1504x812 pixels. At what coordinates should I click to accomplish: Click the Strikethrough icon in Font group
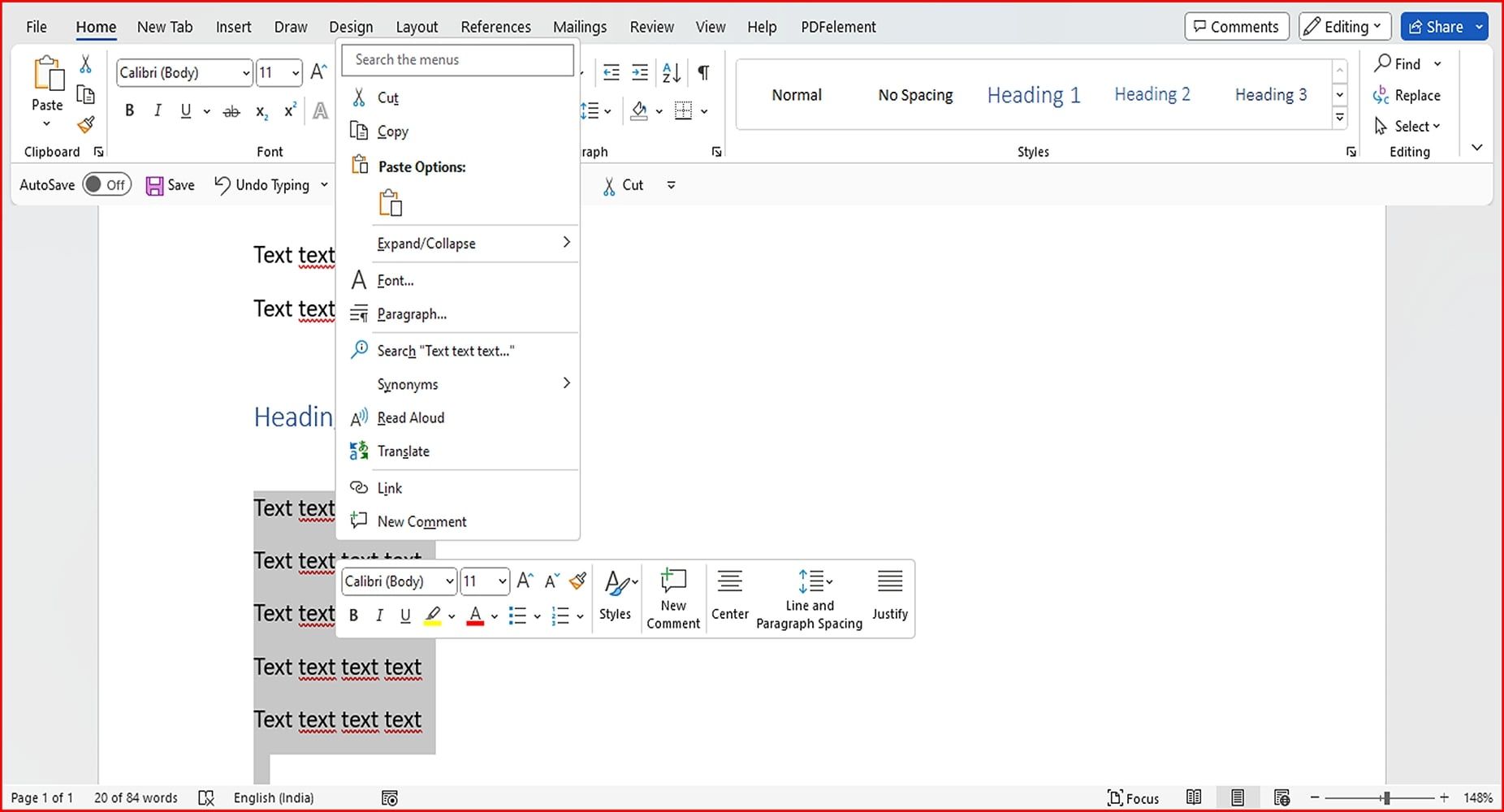pos(231,111)
